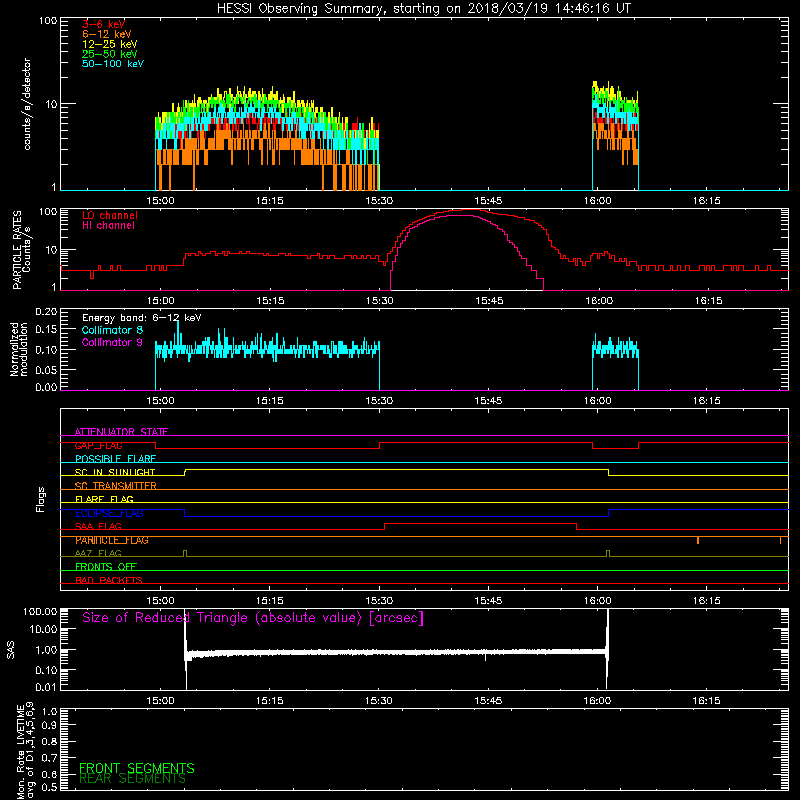Click the '0.01' SAS axis value
This screenshot has height=800, width=800.
coord(46,687)
